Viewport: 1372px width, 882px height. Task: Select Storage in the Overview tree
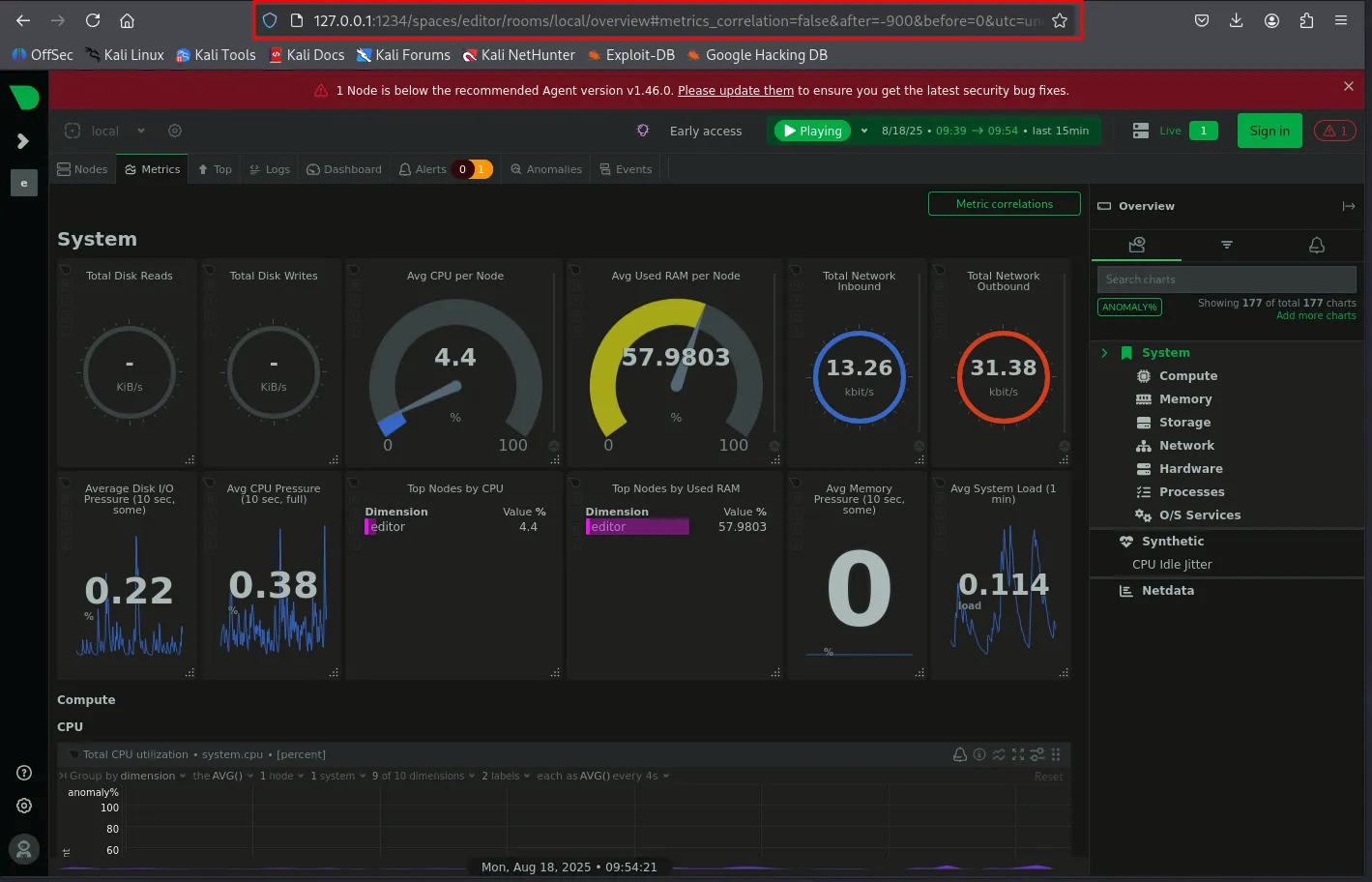click(1184, 423)
